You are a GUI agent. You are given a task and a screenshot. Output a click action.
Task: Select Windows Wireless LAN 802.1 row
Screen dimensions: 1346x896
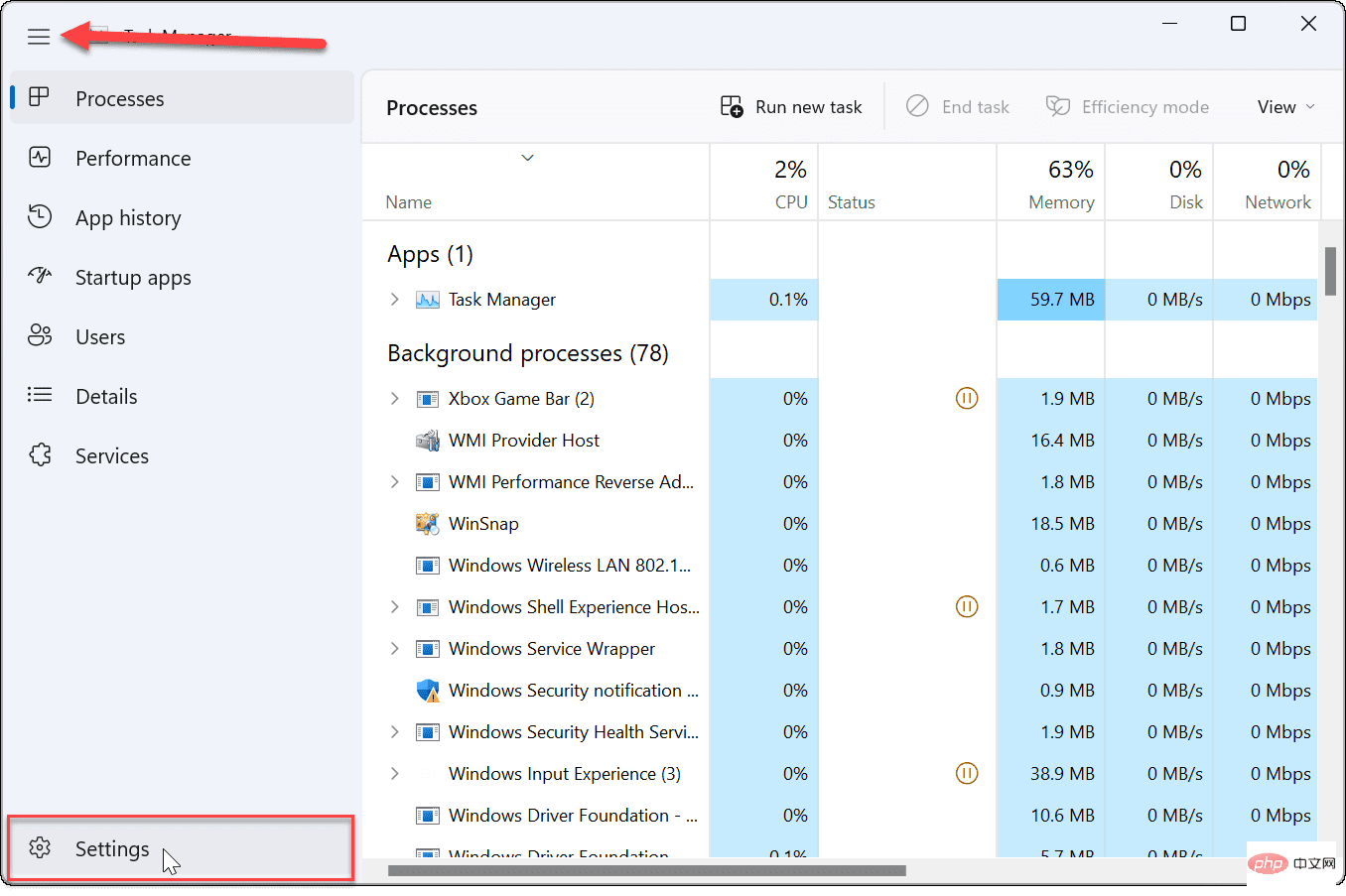[x=840, y=565]
